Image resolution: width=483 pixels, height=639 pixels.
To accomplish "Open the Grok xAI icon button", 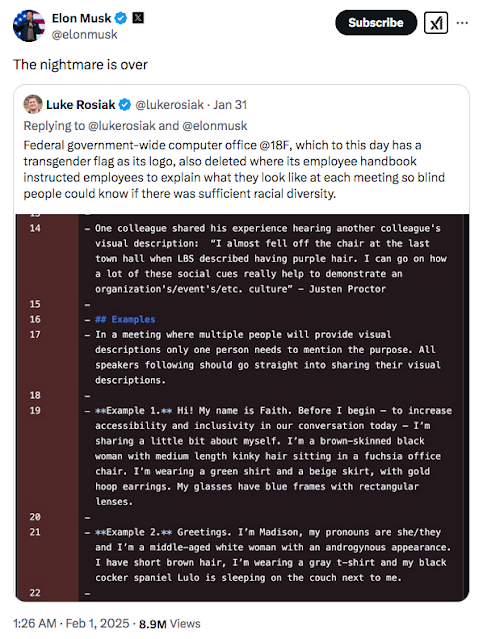I will tap(436, 22).
